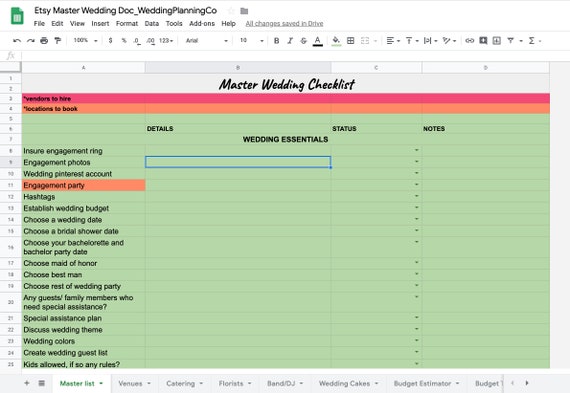Switch to the Florists sheet tab
The height and width of the screenshot is (393, 570).
coord(231,384)
